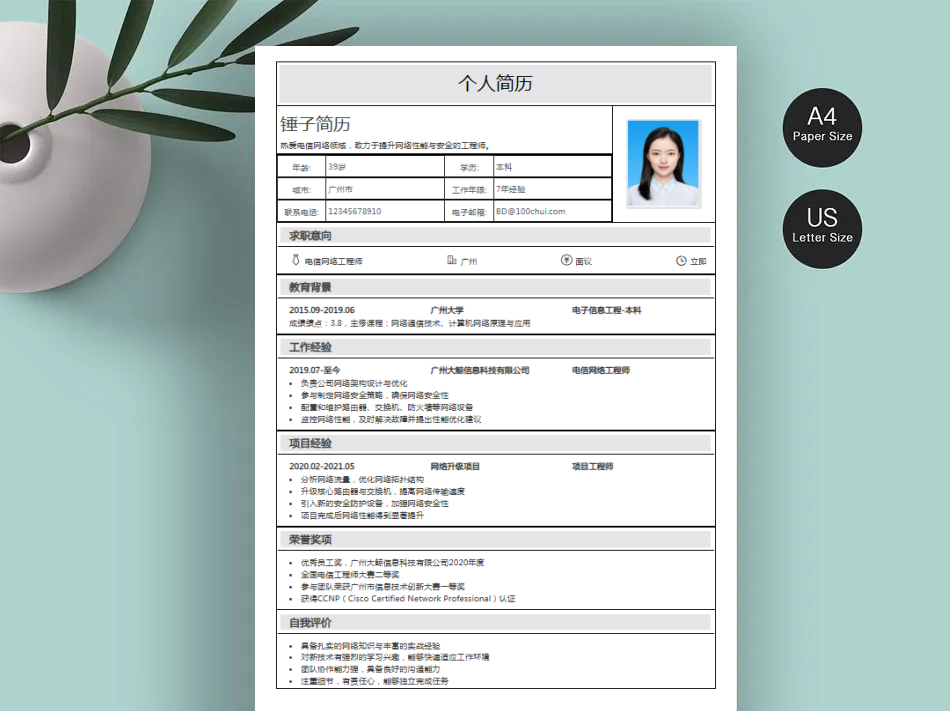Click the 荣誉奖项 section header
Screen dimensions: 950x711
click(x=496, y=540)
